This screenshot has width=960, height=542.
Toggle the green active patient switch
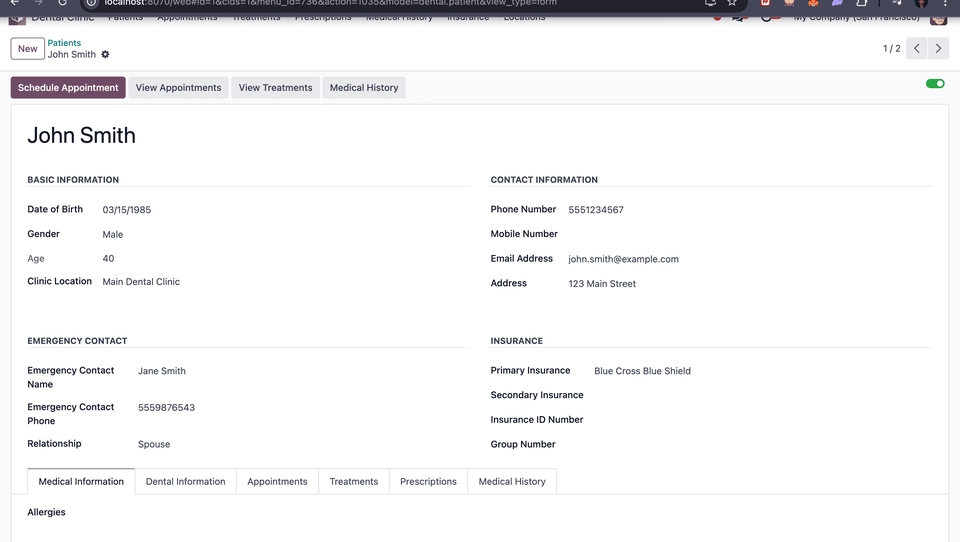pos(935,84)
